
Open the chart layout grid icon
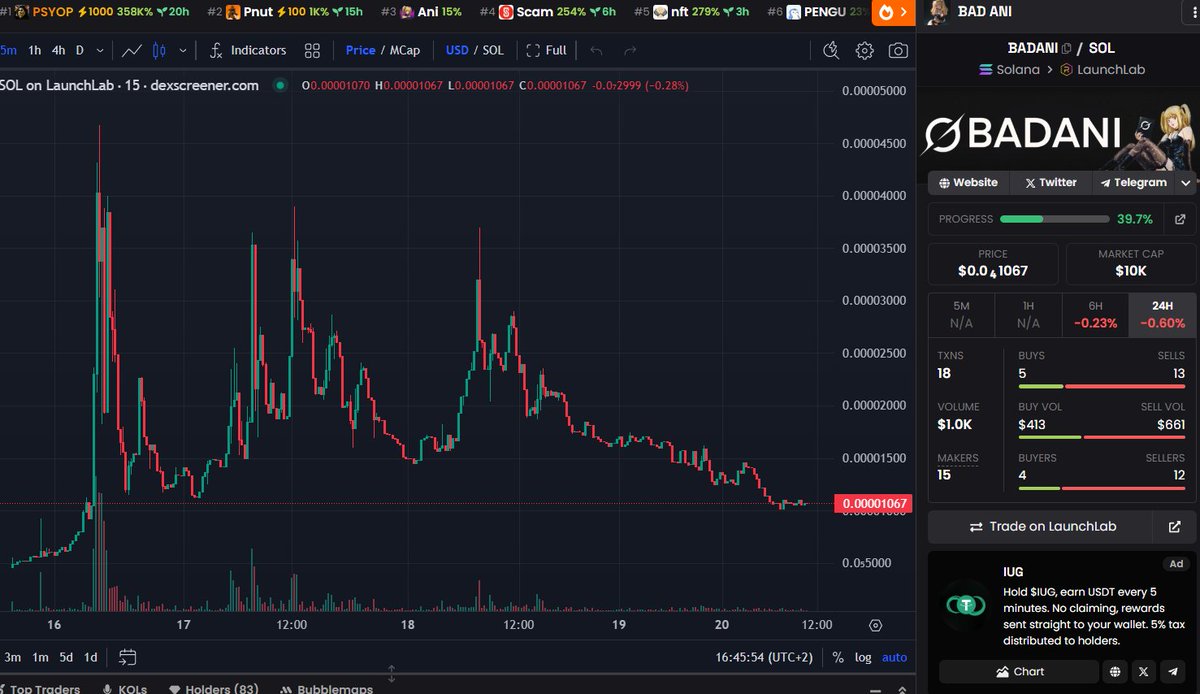313,50
